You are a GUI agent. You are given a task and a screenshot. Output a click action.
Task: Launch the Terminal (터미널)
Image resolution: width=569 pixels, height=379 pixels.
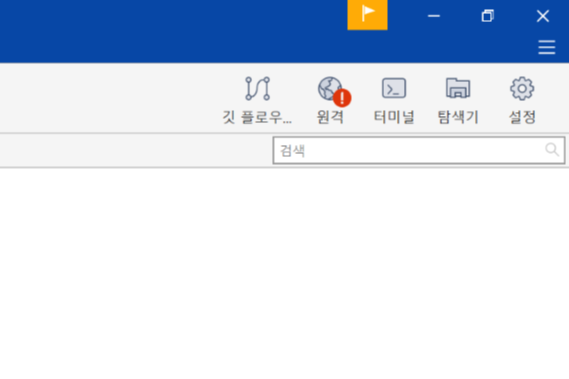tap(394, 100)
